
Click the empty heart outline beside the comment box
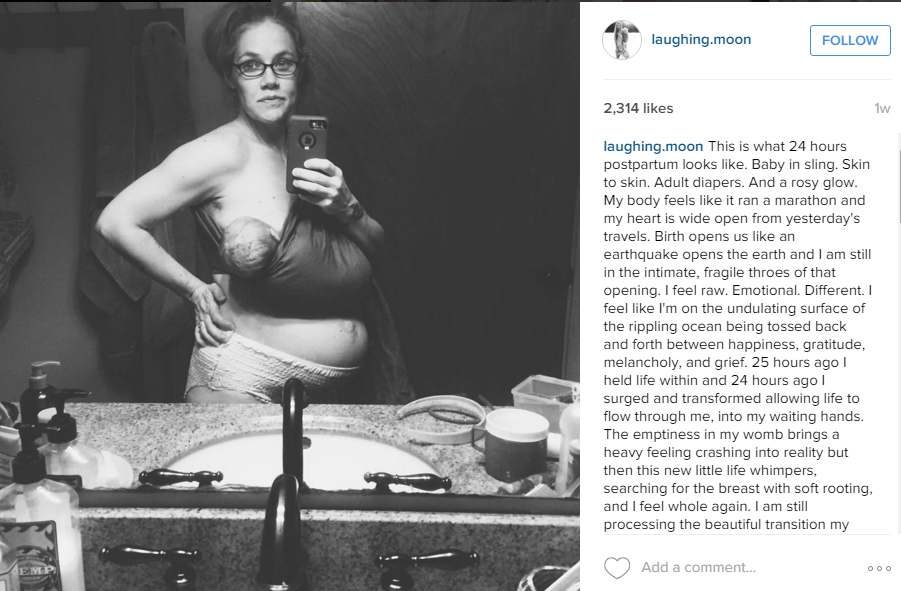(617, 567)
